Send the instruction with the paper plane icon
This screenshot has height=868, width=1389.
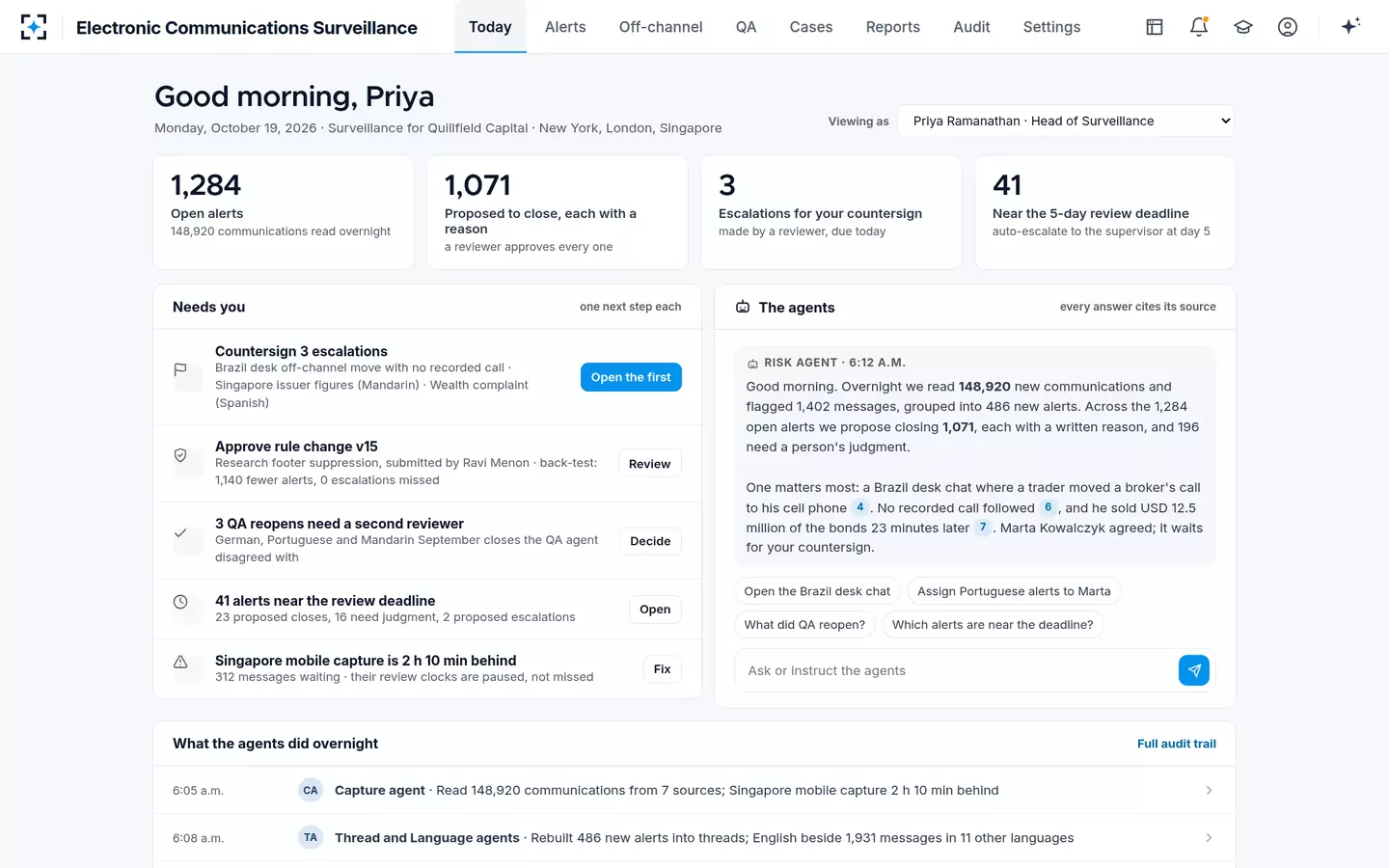click(1194, 670)
